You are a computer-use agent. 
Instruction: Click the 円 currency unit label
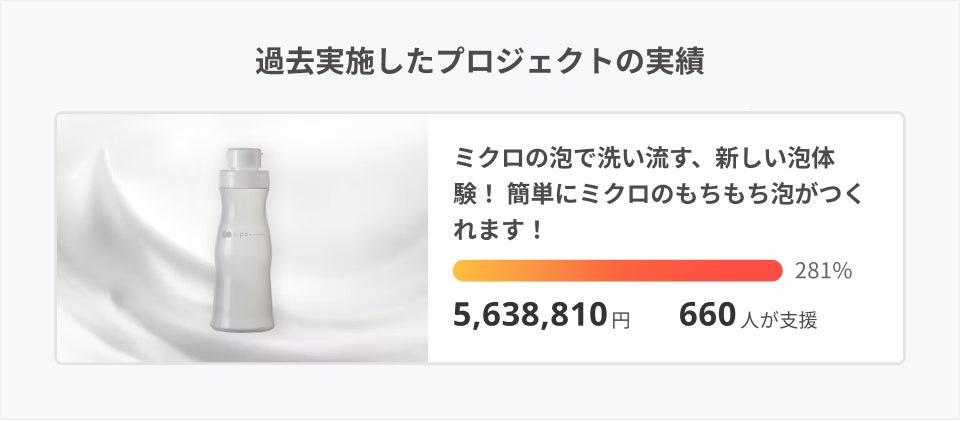tap(621, 320)
